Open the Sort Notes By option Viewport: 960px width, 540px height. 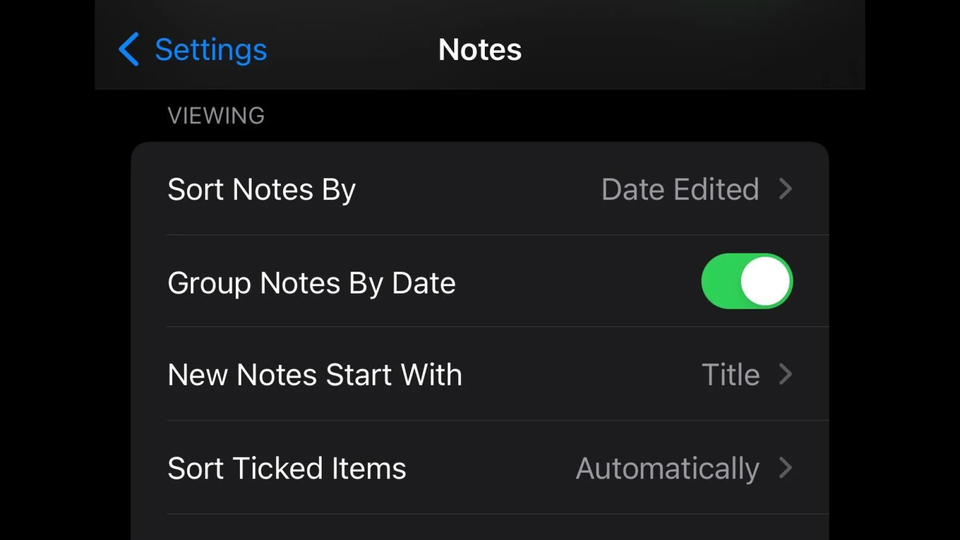point(480,189)
